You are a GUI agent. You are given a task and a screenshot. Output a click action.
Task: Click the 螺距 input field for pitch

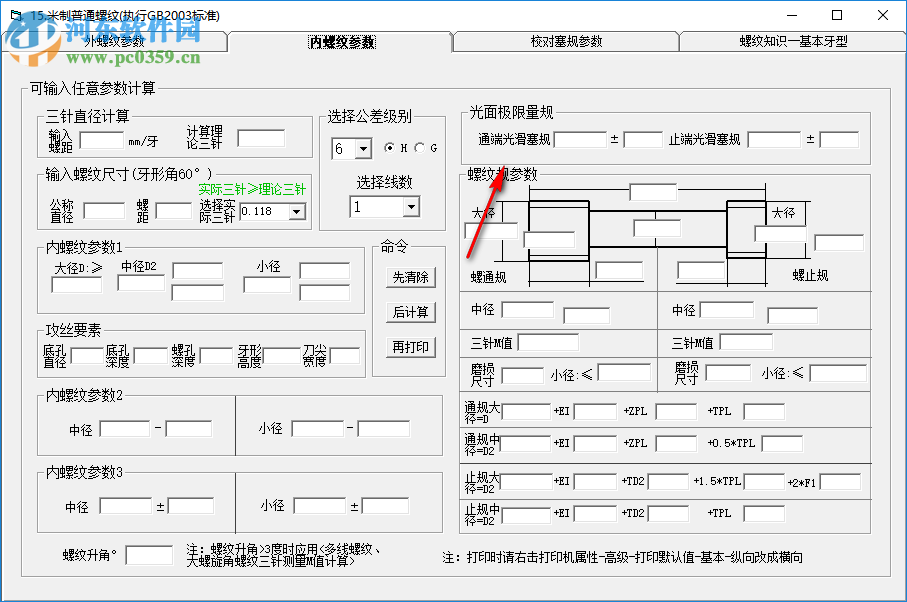coord(174,211)
